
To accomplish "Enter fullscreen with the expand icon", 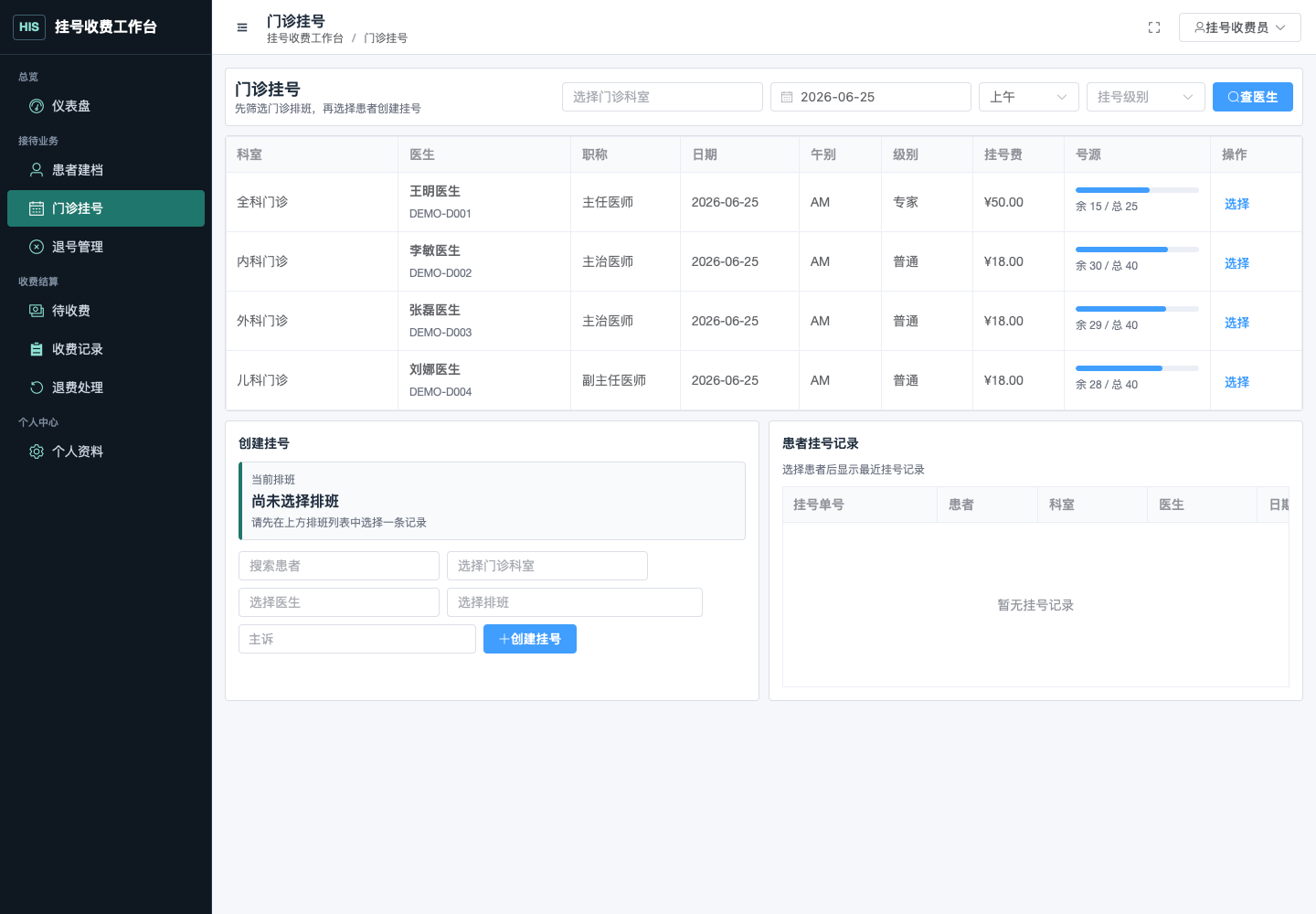I will click(x=1154, y=27).
